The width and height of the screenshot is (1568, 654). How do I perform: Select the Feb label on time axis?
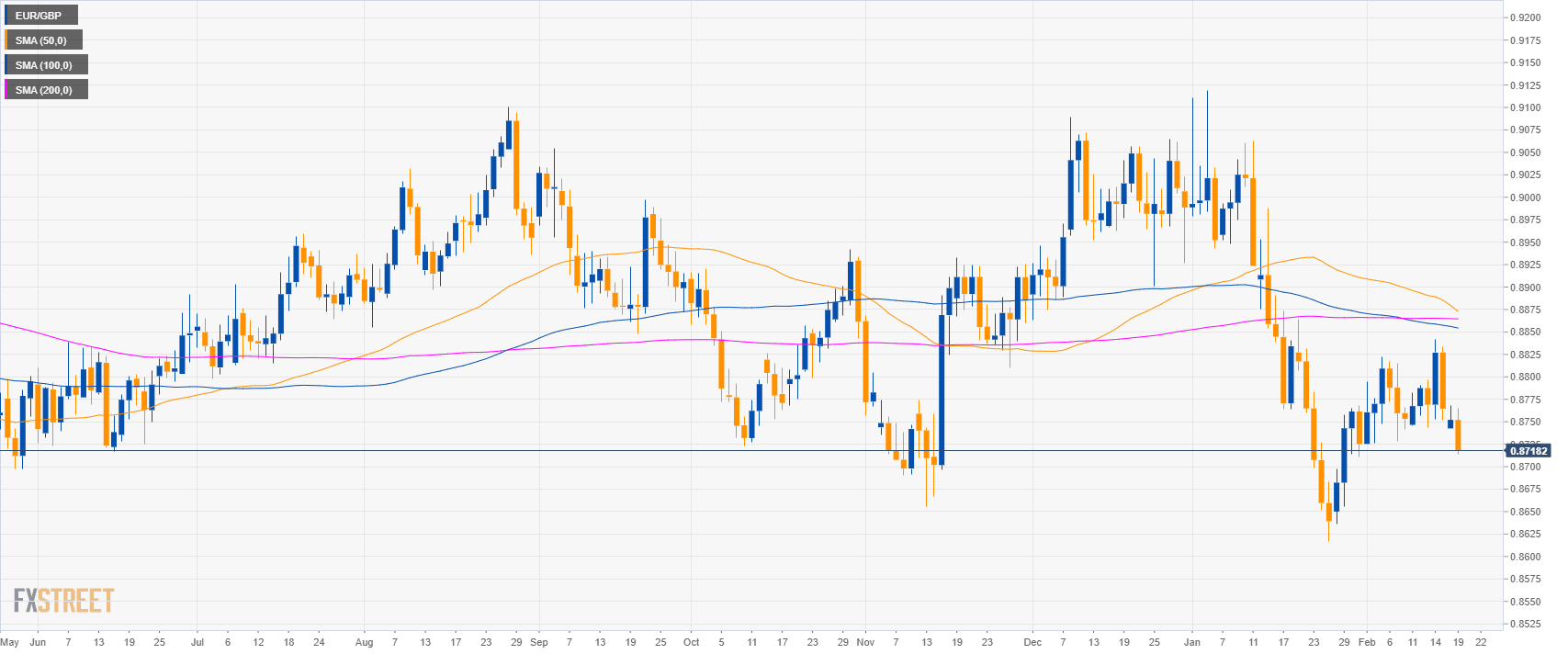click(1367, 642)
